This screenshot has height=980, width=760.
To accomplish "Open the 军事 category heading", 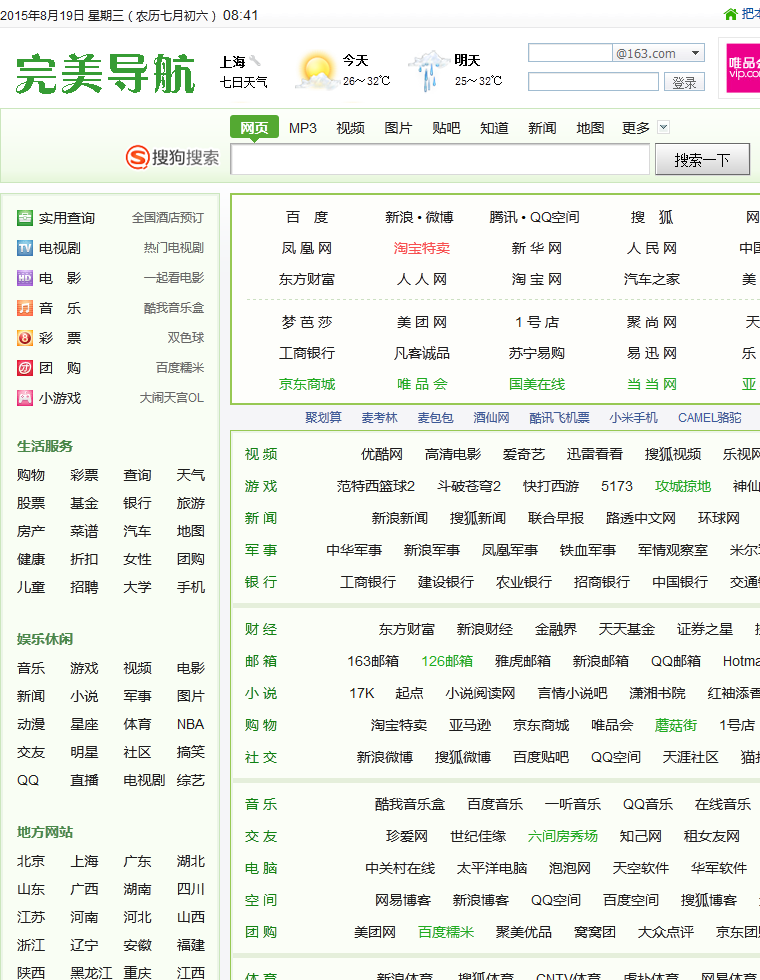I will click(261, 550).
